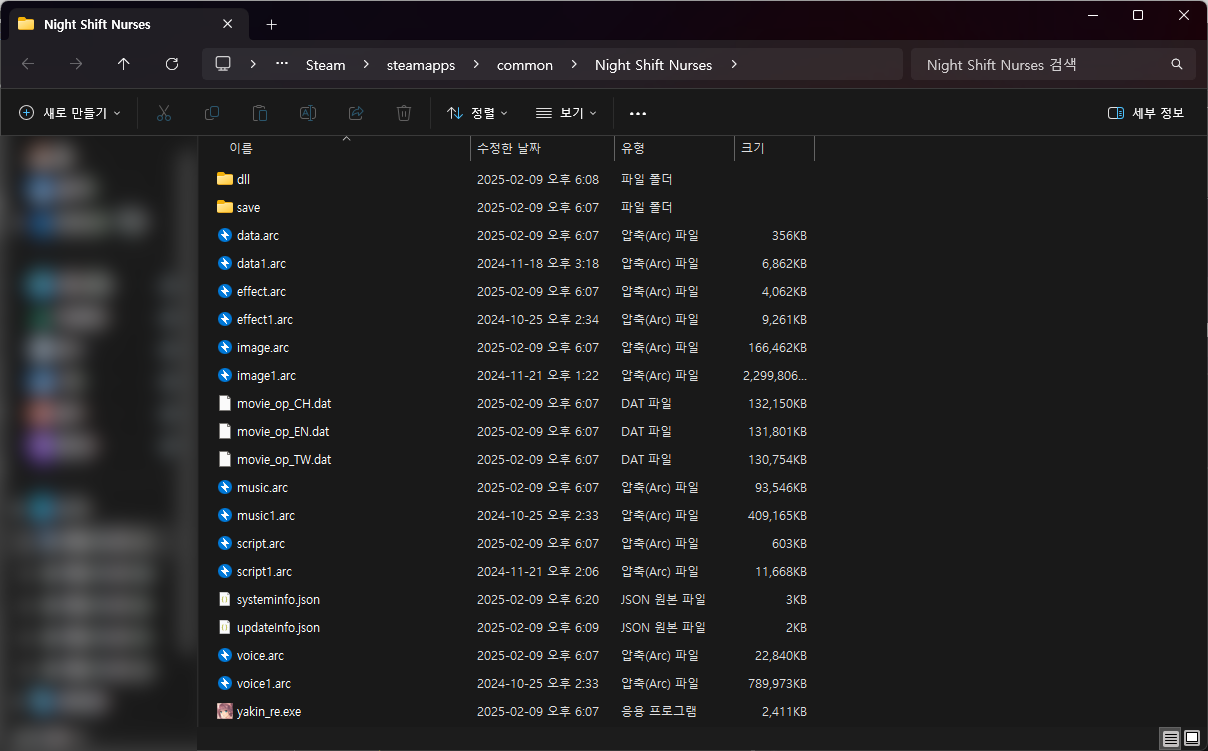Switch to details view icon
The height and width of the screenshot is (751, 1208).
point(1170,739)
